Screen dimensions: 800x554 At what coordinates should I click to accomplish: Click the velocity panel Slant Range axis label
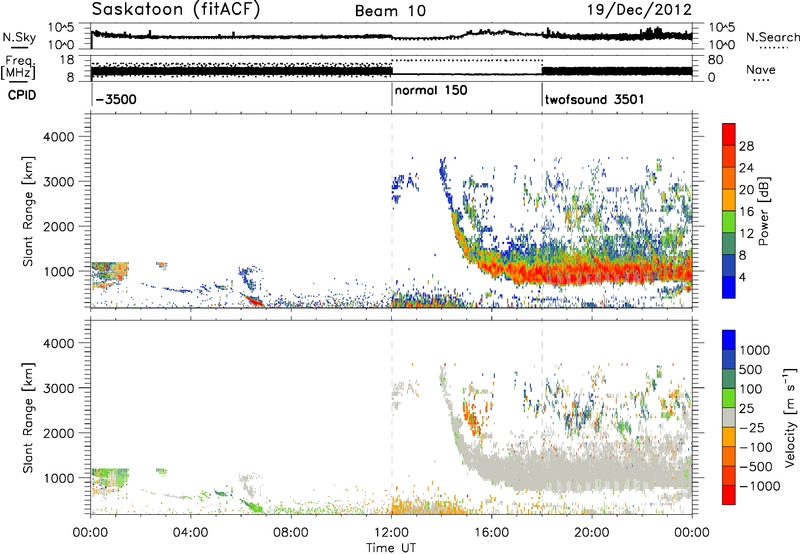(28, 417)
